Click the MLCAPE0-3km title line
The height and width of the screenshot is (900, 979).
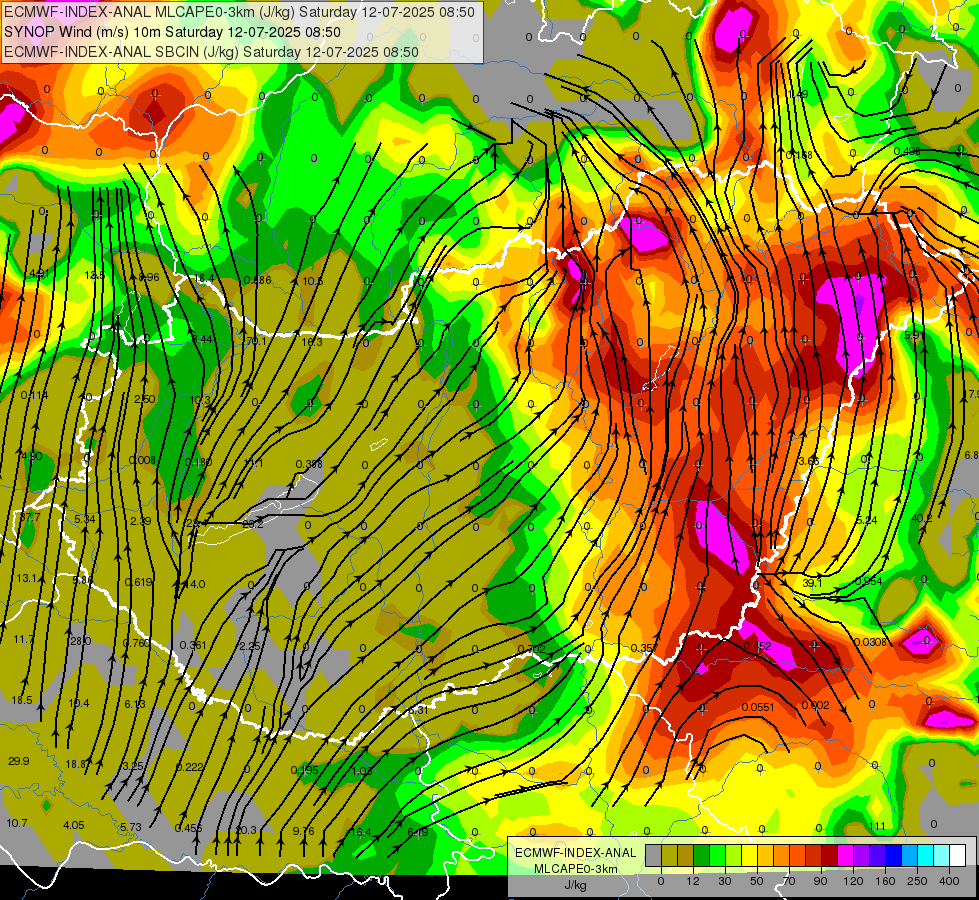coord(239,12)
